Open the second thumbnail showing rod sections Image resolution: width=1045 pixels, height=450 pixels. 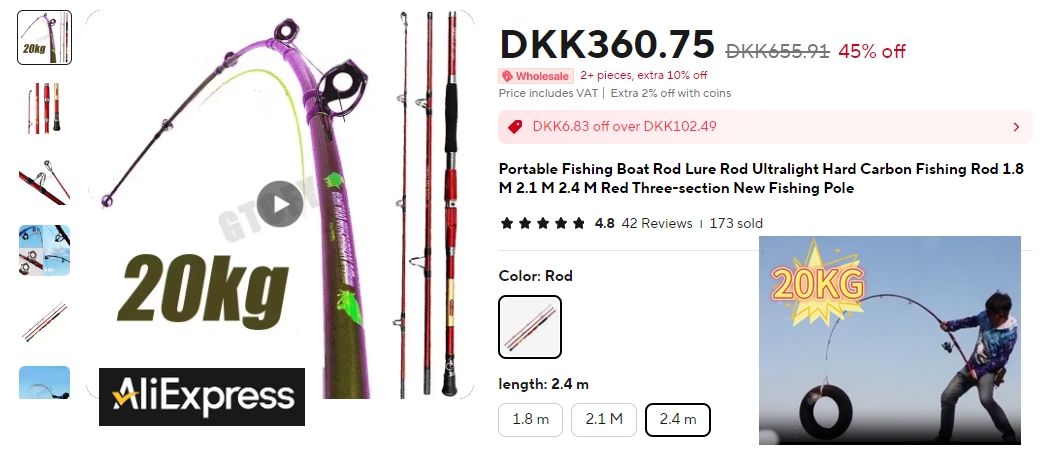45,108
